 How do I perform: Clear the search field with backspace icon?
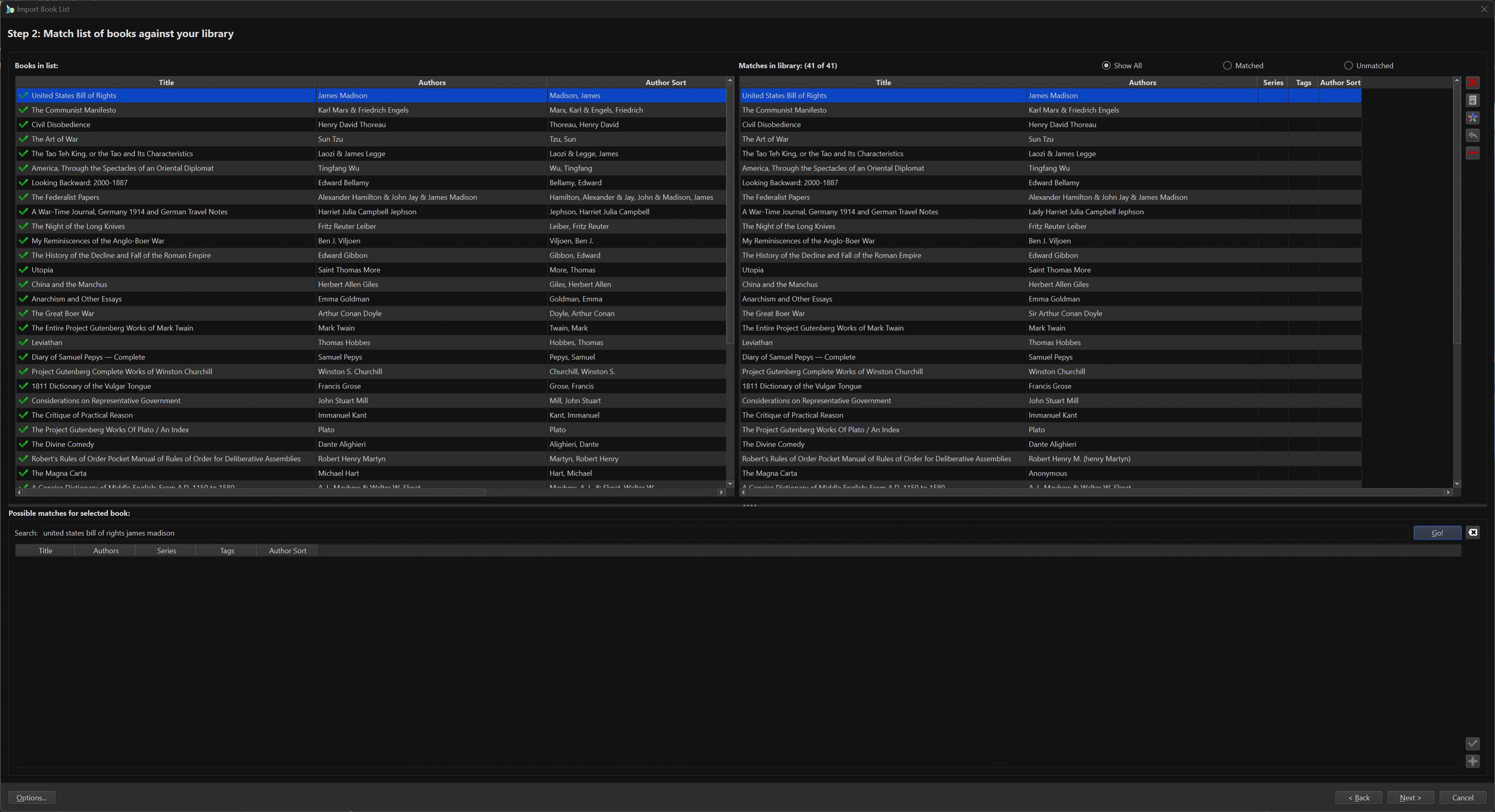pos(1472,533)
